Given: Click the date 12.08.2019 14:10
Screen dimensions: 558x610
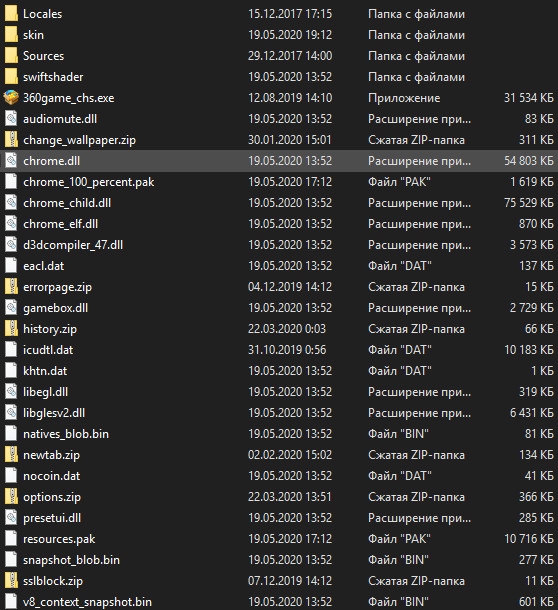Looking at the screenshot, I should (290, 98).
